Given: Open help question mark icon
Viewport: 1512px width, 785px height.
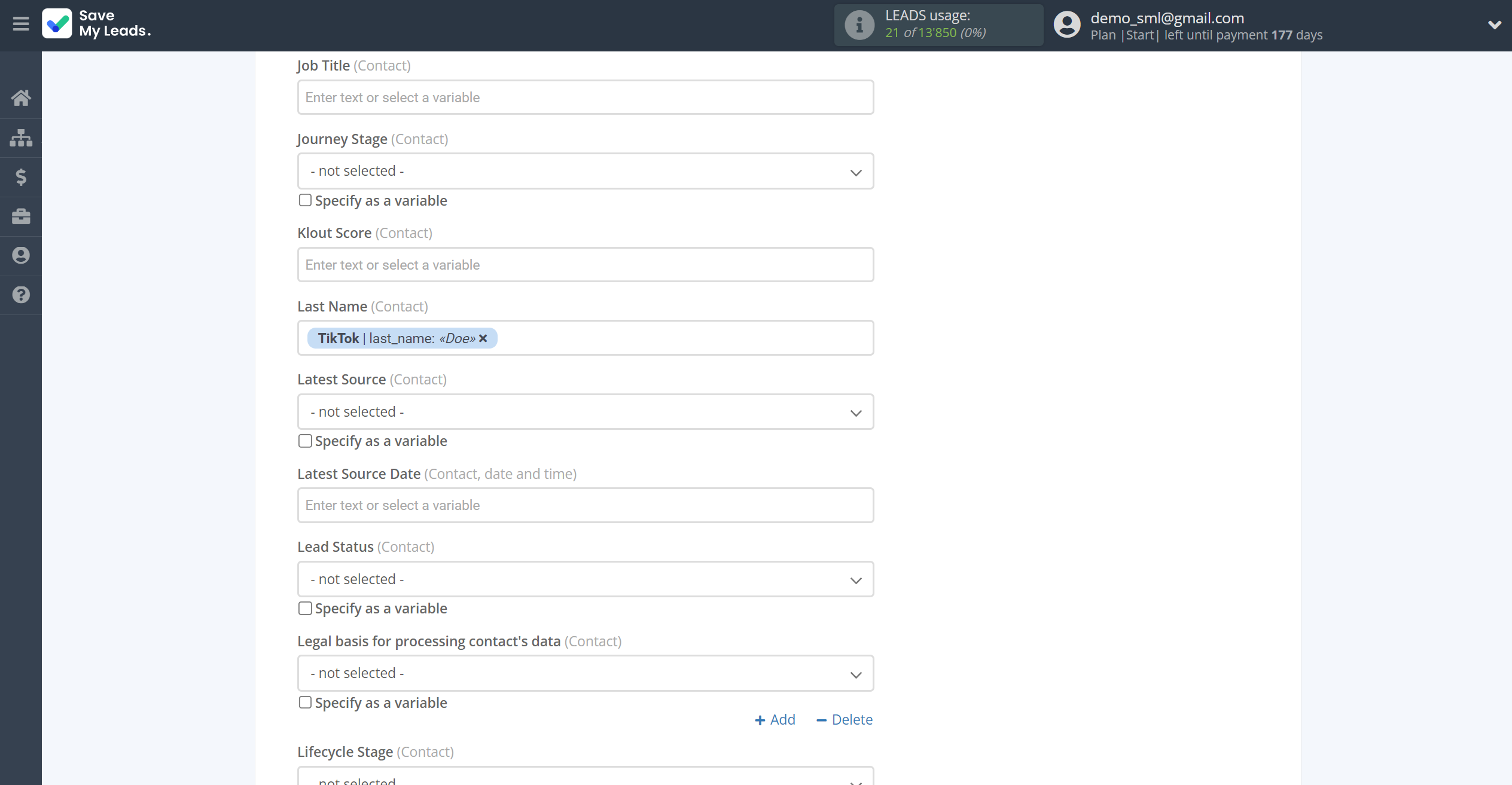Looking at the screenshot, I should point(21,295).
